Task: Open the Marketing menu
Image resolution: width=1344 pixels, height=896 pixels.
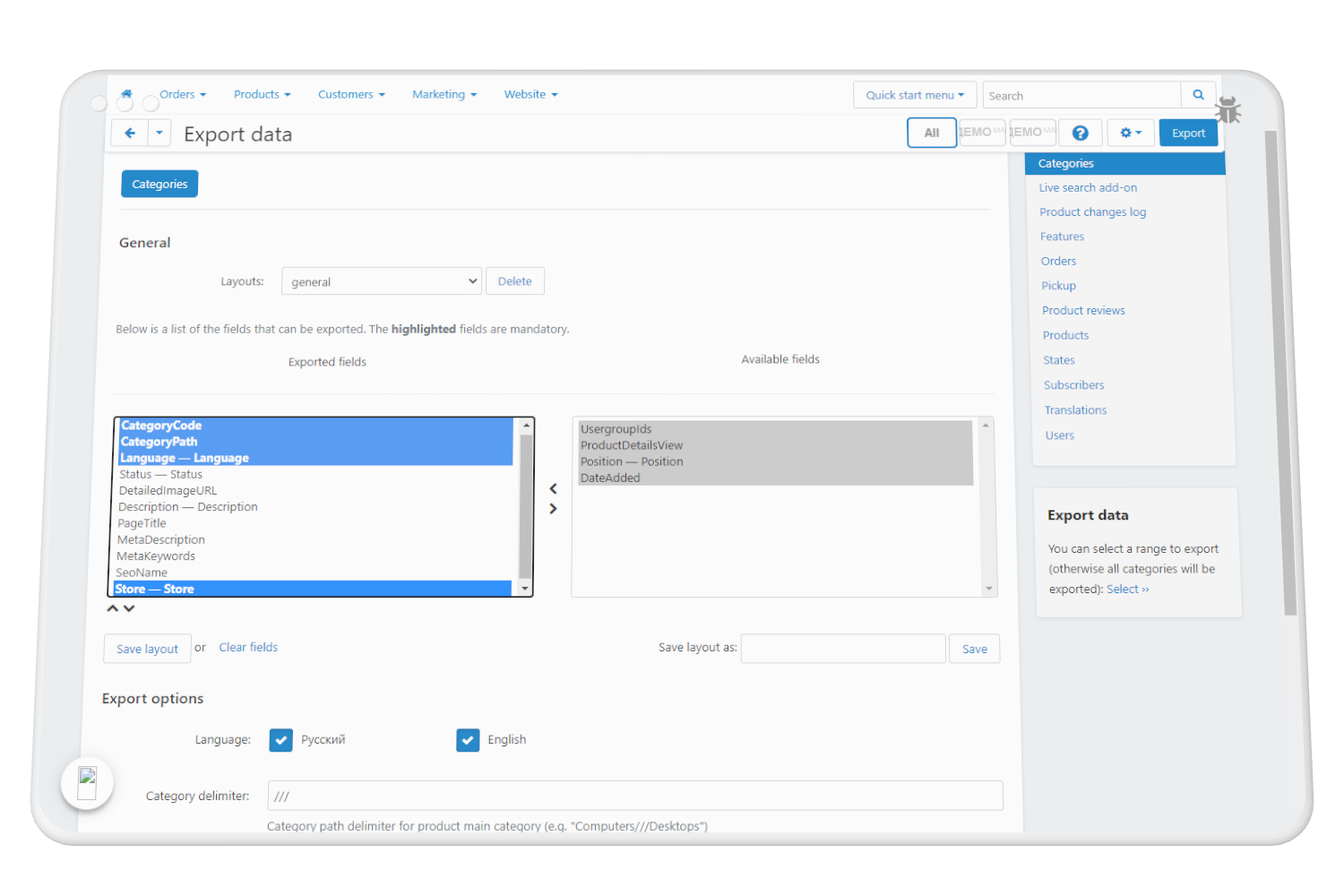Action: 444,94
